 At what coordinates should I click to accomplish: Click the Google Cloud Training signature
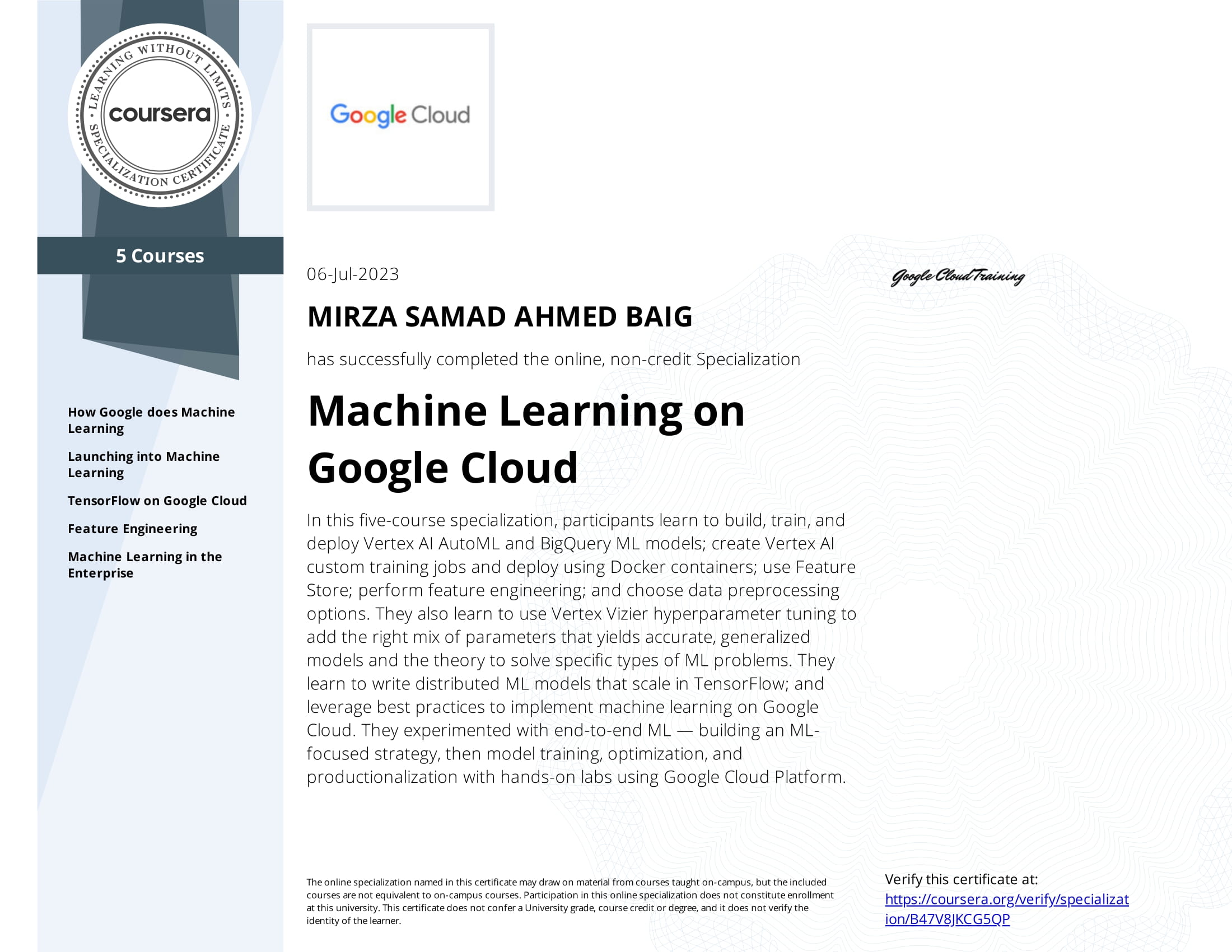click(x=958, y=276)
